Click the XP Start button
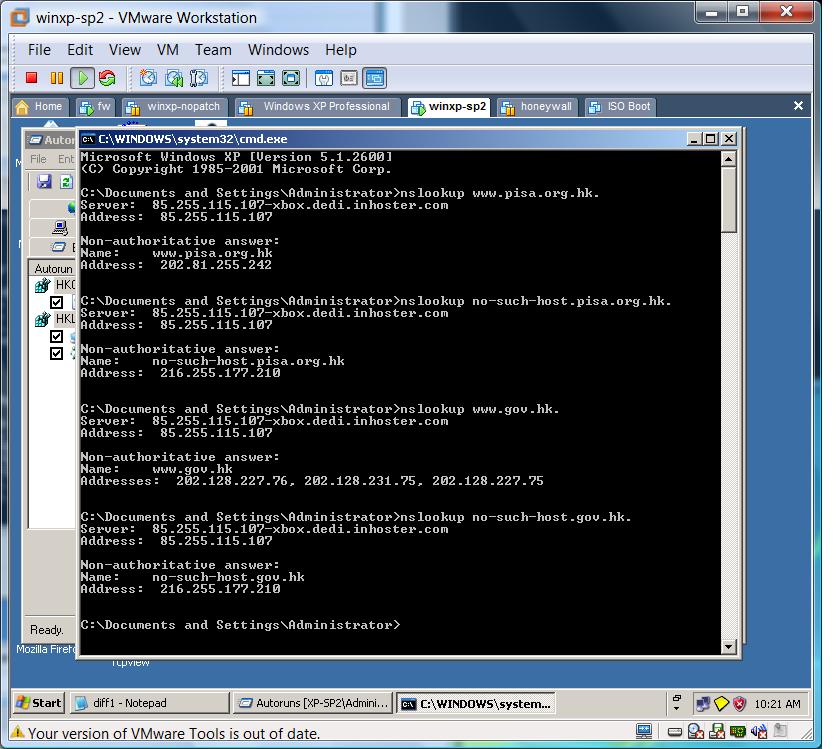Screen dimensions: 840x749 (x=39, y=703)
